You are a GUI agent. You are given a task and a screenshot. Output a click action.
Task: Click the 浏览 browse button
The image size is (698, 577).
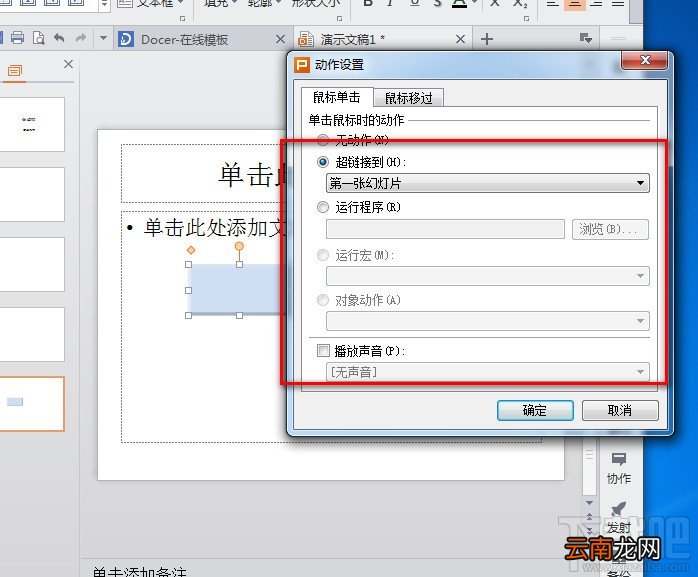click(610, 229)
